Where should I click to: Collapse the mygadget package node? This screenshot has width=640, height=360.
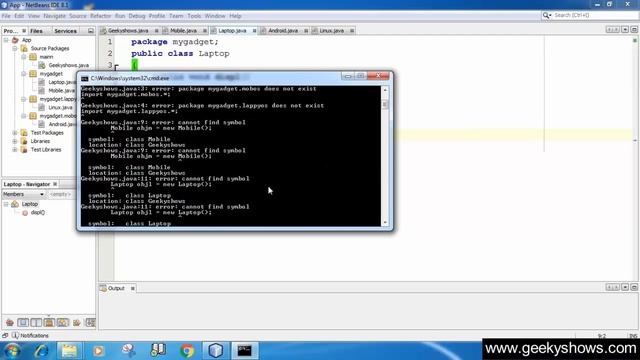(24, 74)
